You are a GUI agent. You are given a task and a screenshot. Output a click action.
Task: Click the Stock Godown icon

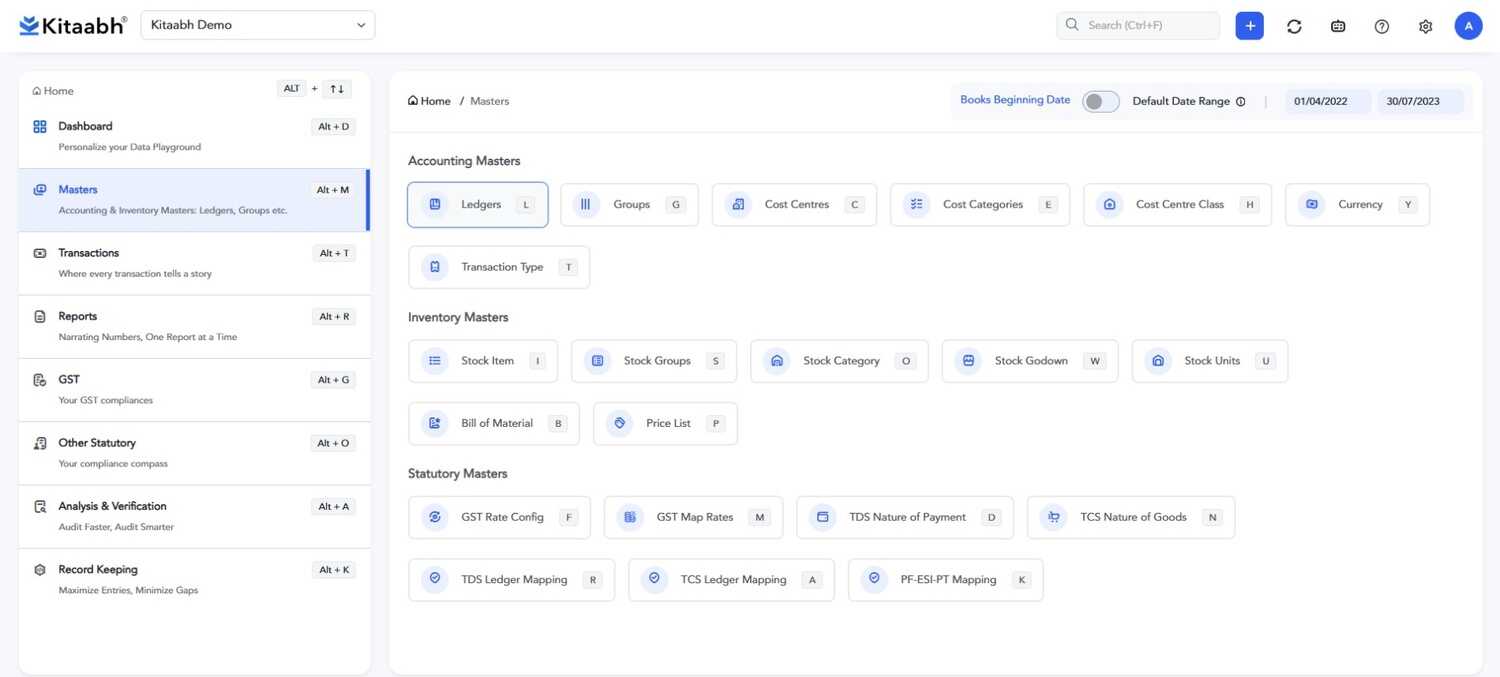968,361
